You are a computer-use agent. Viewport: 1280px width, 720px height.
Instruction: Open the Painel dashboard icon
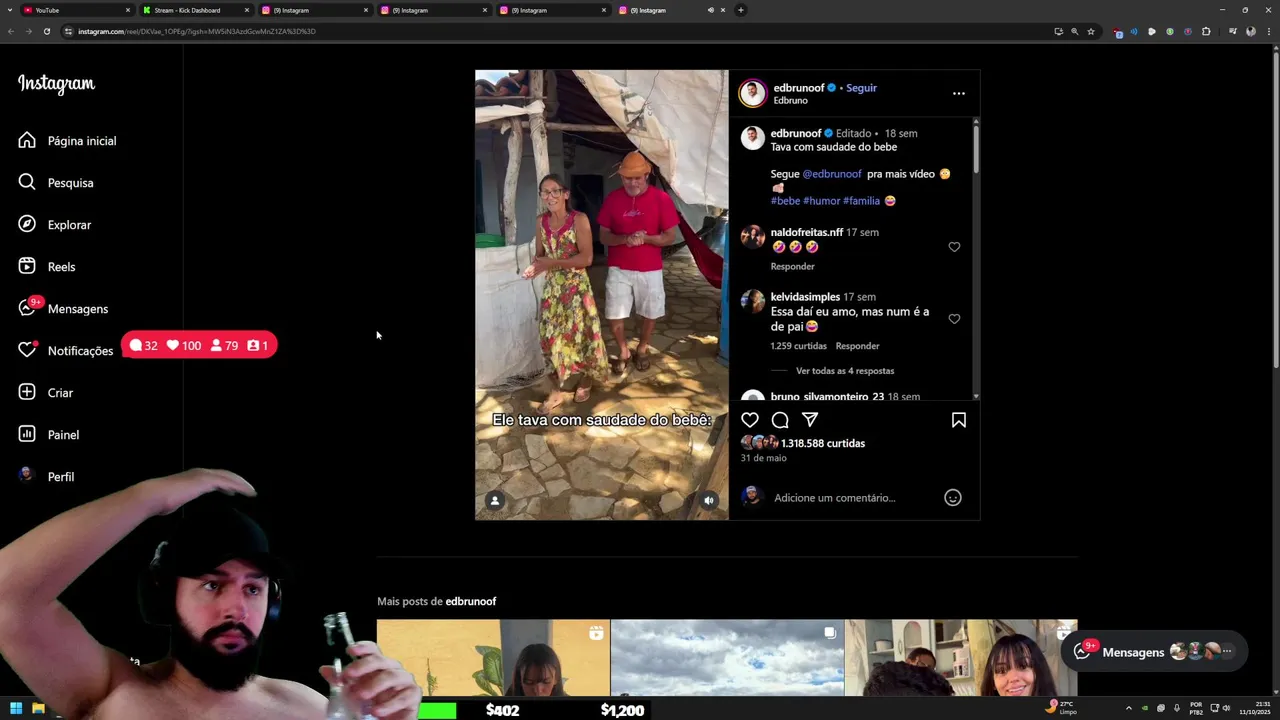point(27,435)
